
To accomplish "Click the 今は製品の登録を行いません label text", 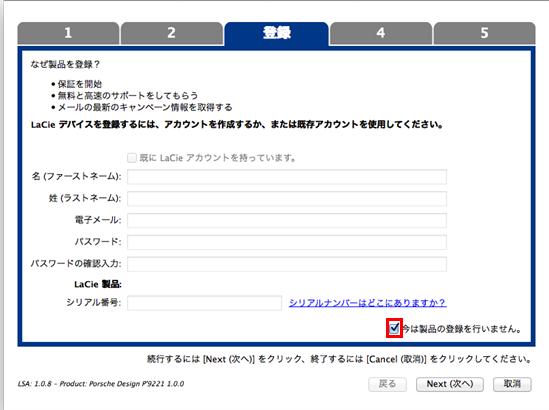I will coord(462,329).
